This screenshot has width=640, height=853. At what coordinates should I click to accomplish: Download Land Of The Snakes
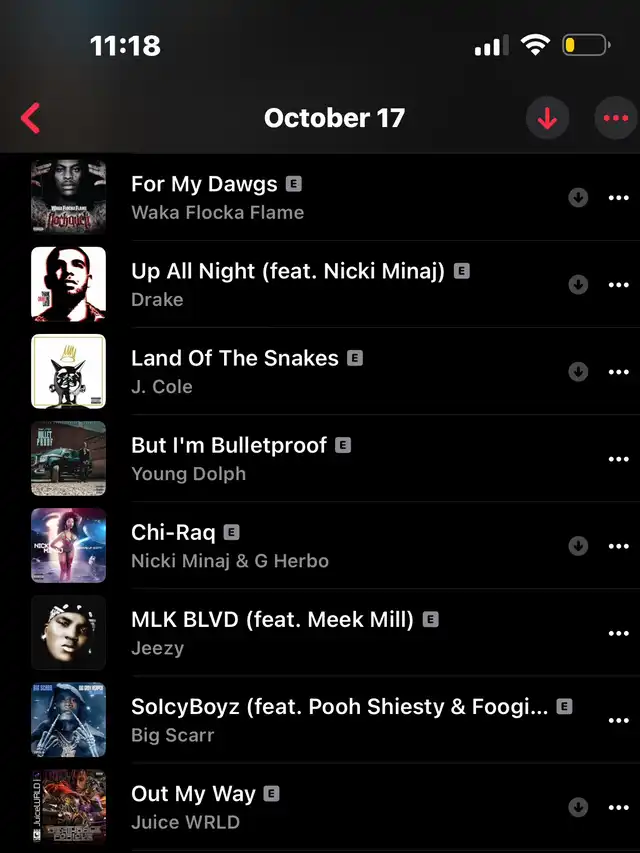coord(578,372)
